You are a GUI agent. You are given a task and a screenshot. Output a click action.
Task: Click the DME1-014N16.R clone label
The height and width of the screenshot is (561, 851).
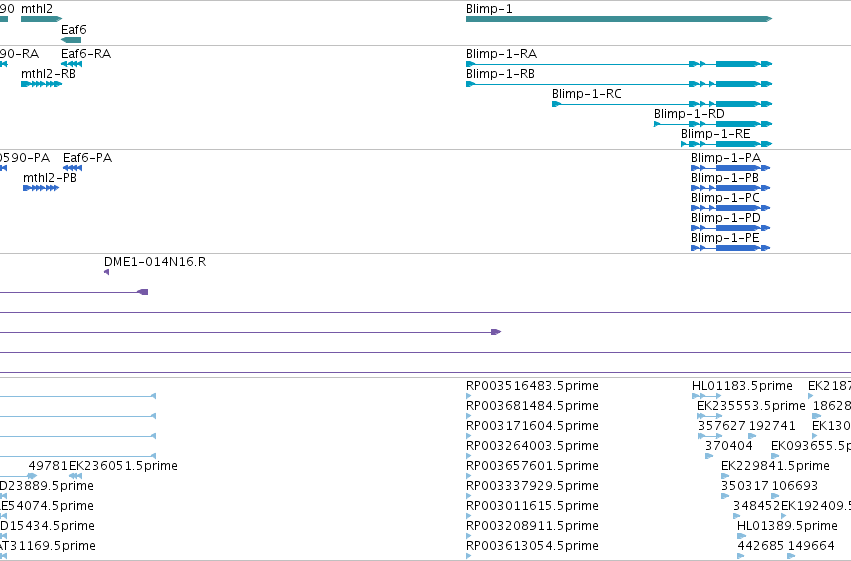tap(155, 262)
